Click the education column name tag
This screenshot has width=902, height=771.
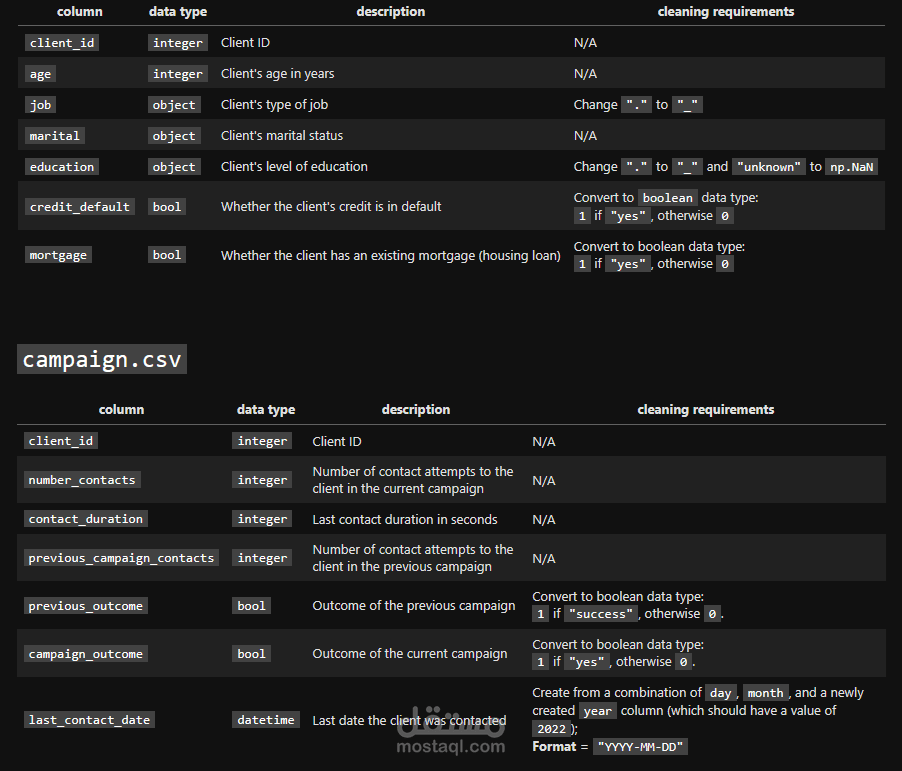pyautogui.click(x=62, y=167)
